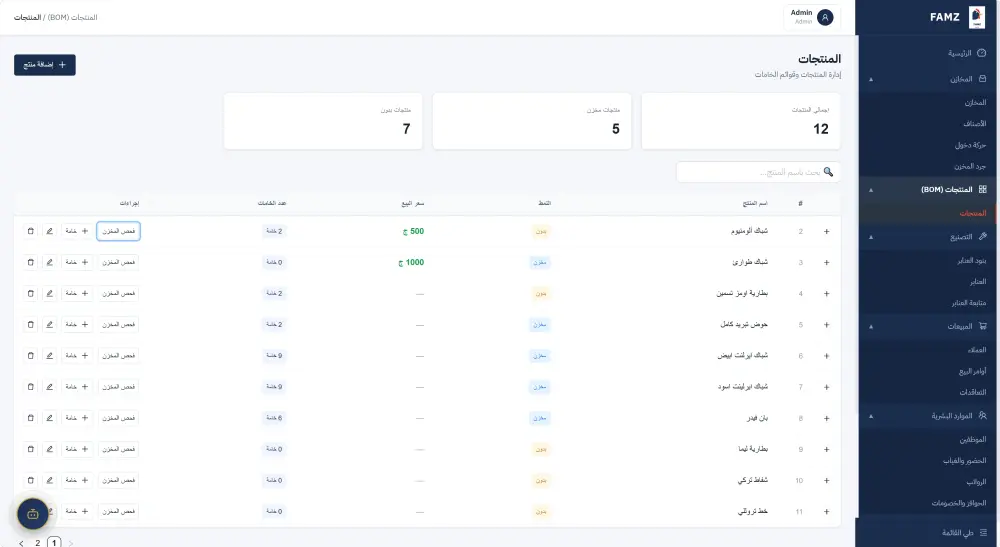Collapse the المبيعات section arrow
1000x547 pixels.
tap(871, 326)
